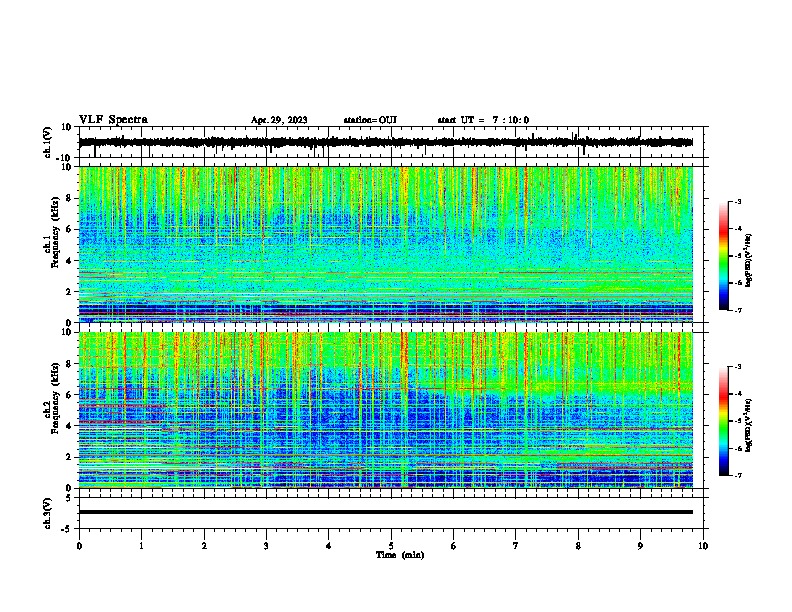Click time-axis tick label '3'

tap(266, 546)
